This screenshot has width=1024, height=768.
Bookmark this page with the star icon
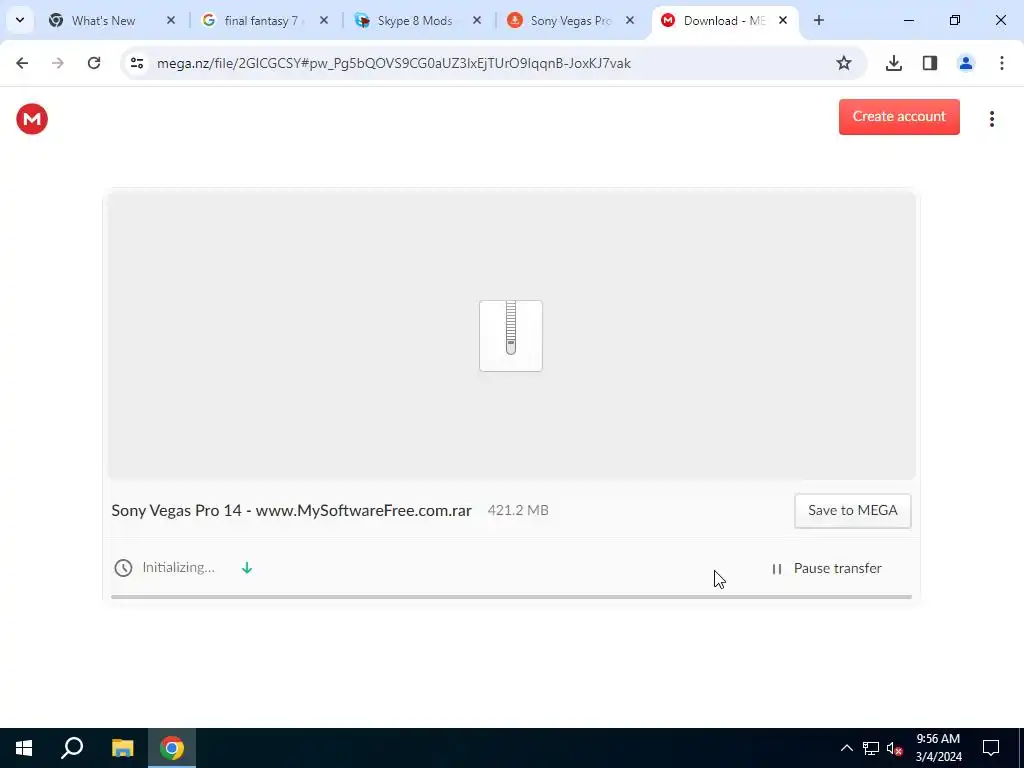(844, 63)
